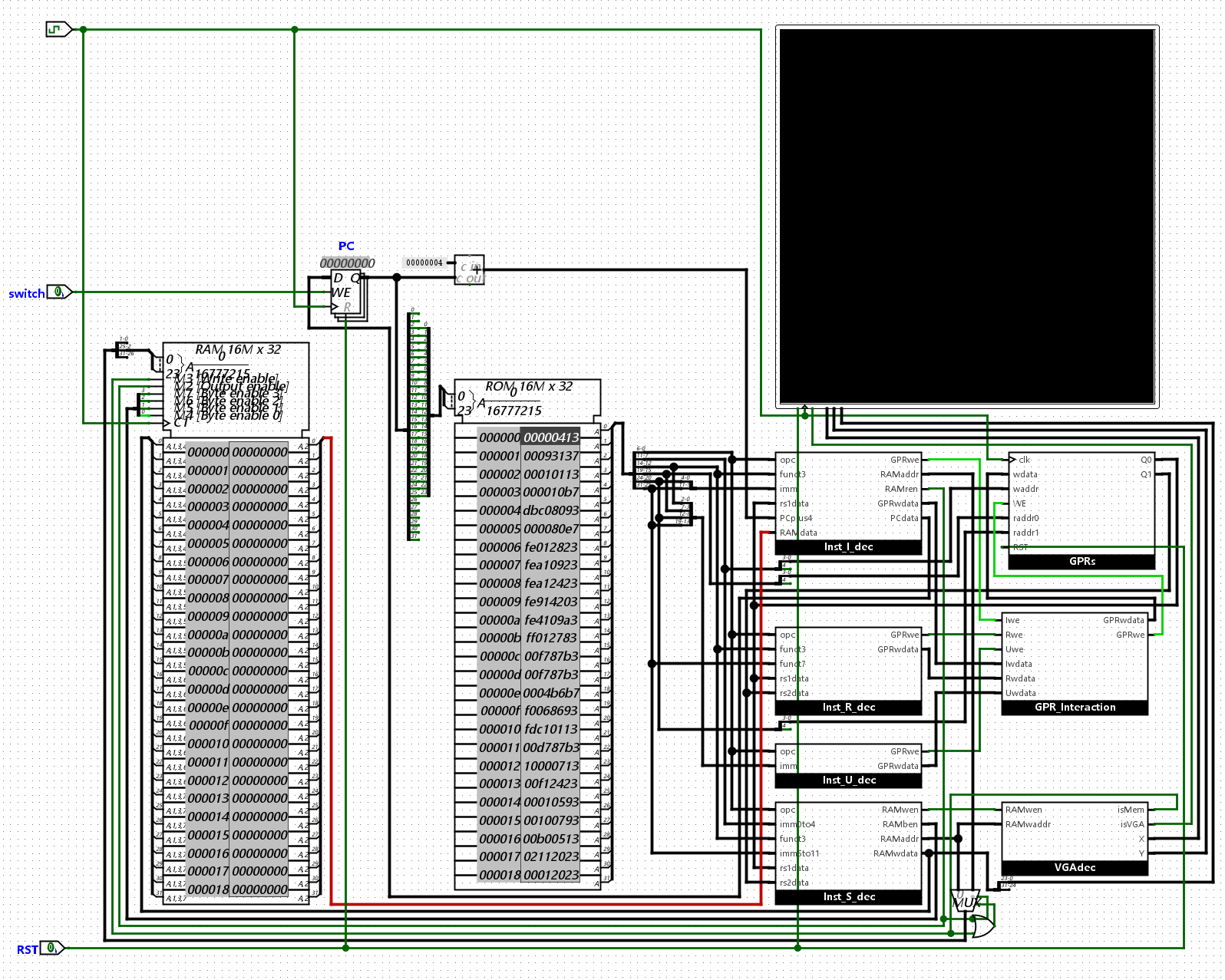Screen dimensions: 1225x980
Task: Select the GPR_Interaction subcircuit block
Action: point(1075,664)
